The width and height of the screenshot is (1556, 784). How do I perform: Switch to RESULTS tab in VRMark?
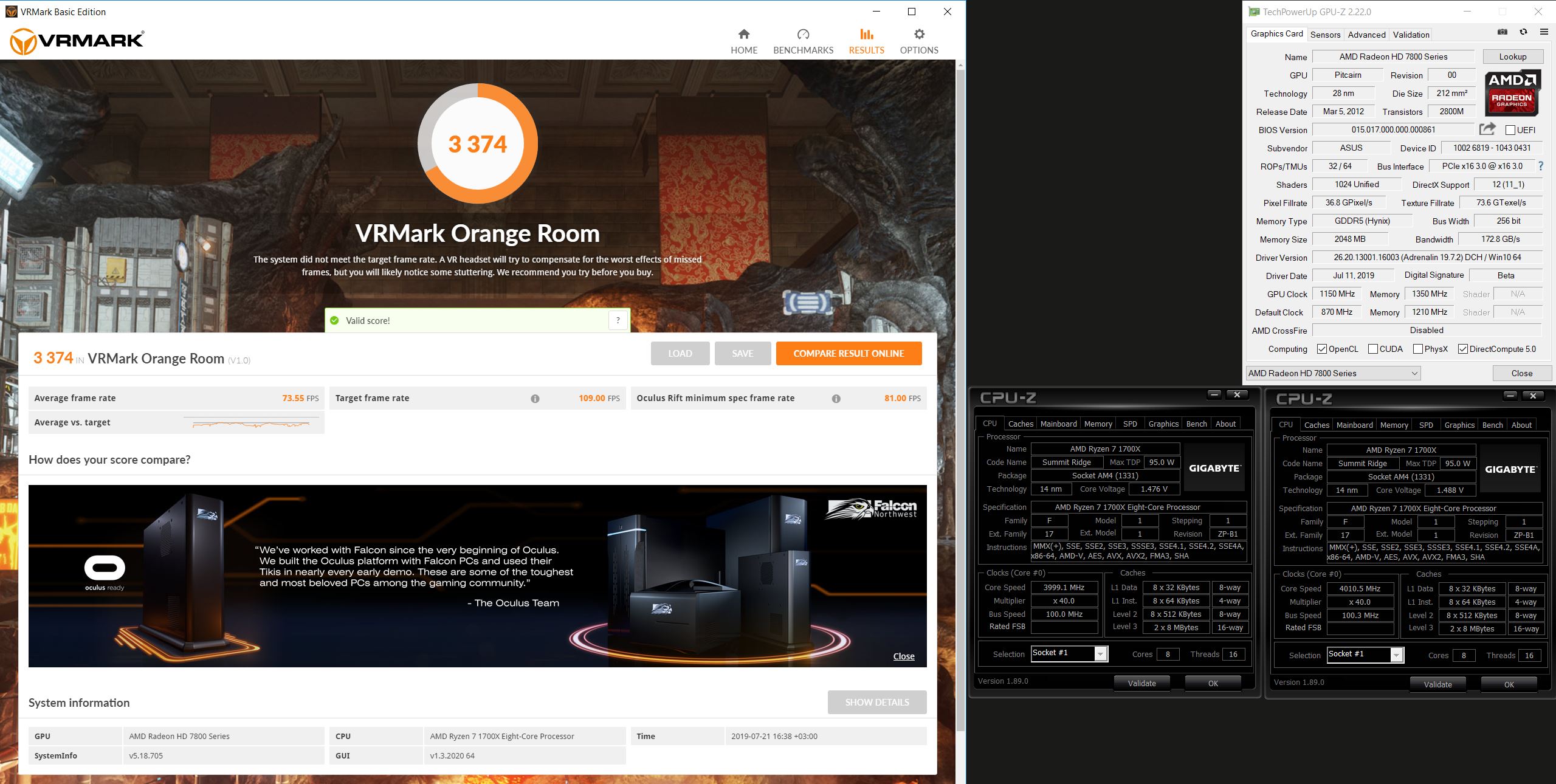coord(866,41)
